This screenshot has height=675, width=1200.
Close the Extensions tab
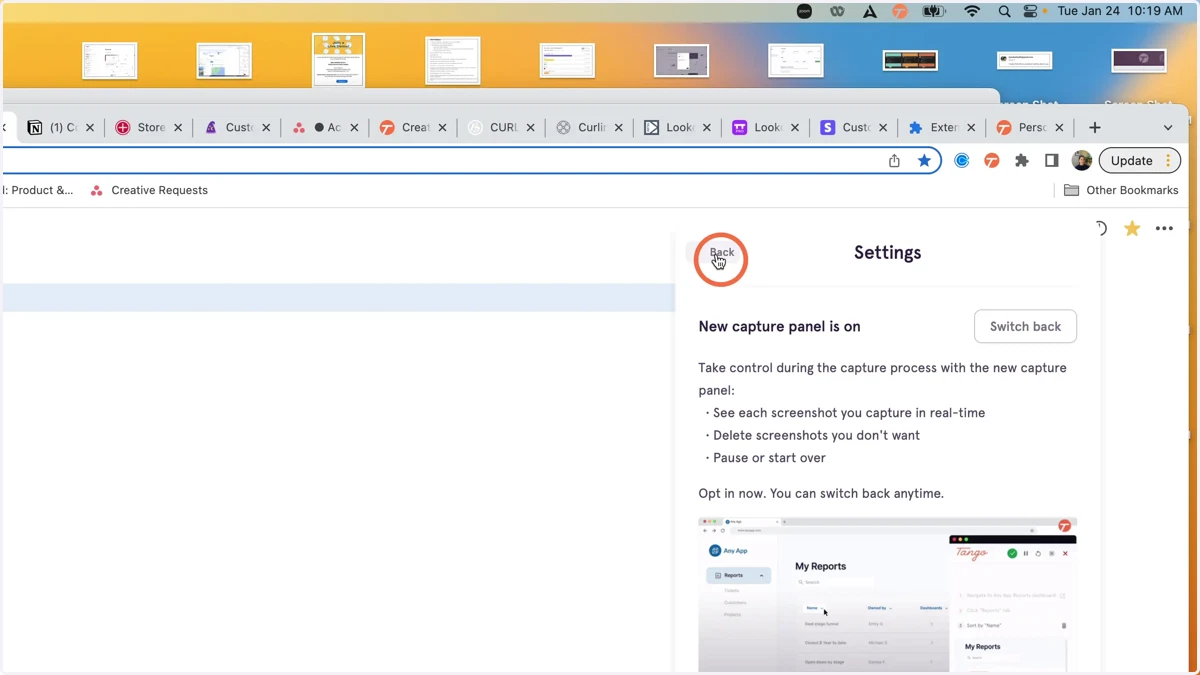click(971, 128)
